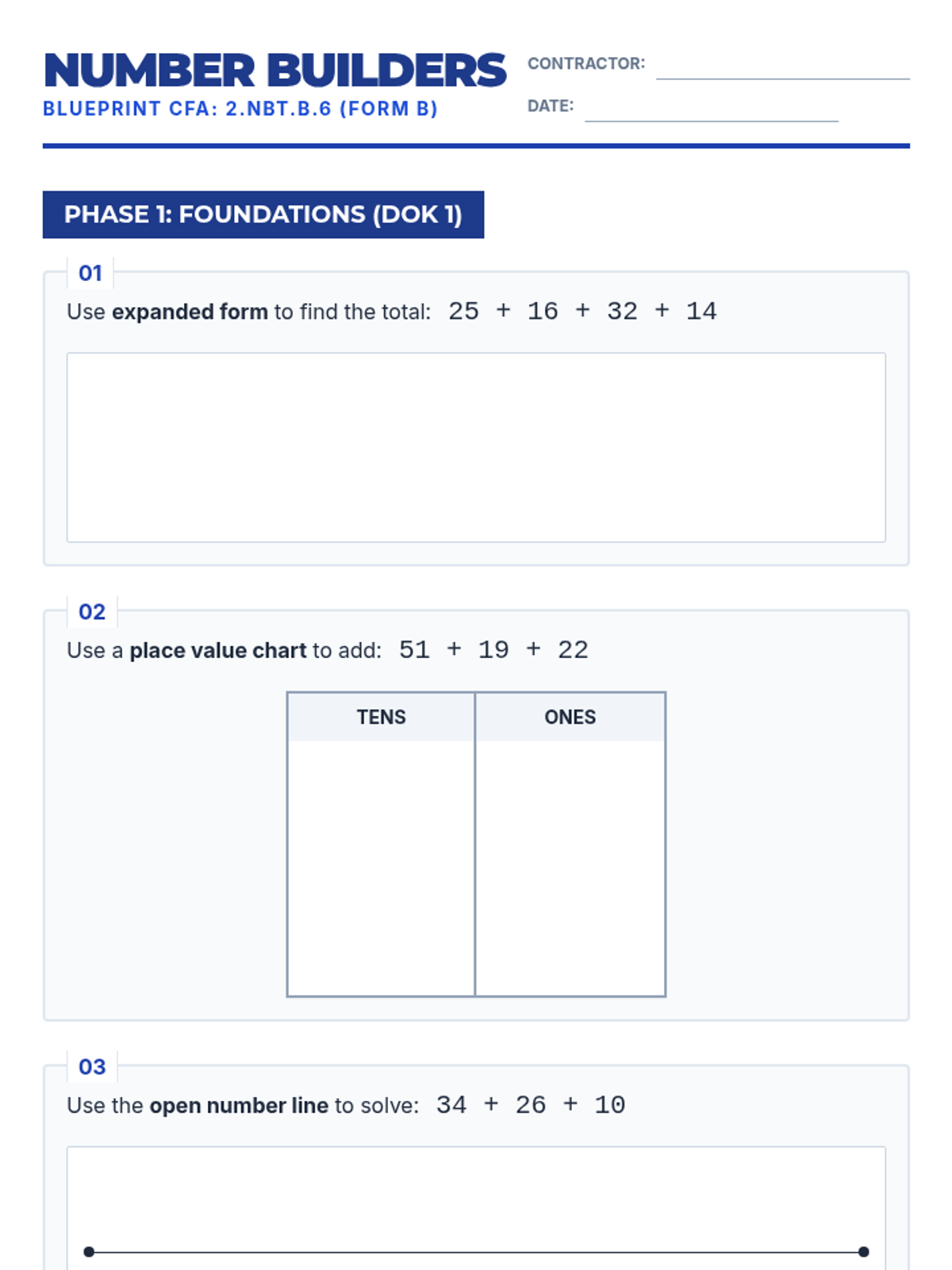Click the 03 question number badge
This screenshot has width=952, height=1270.
92,1067
